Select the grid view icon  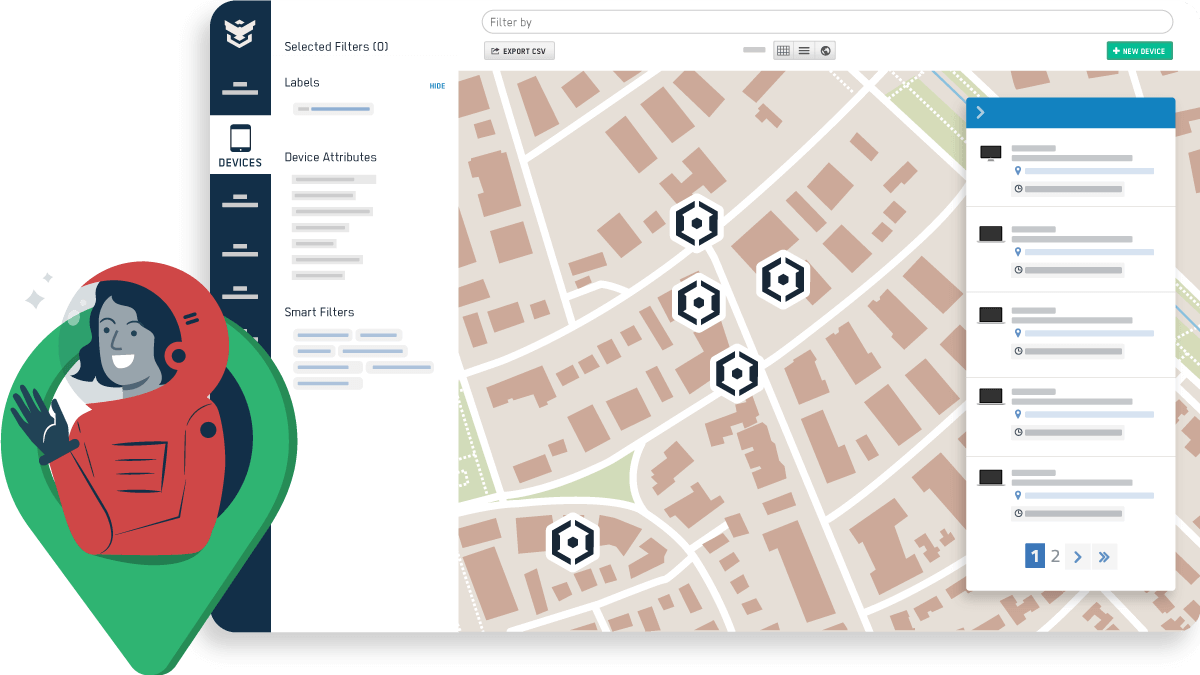pyautogui.click(x=783, y=50)
